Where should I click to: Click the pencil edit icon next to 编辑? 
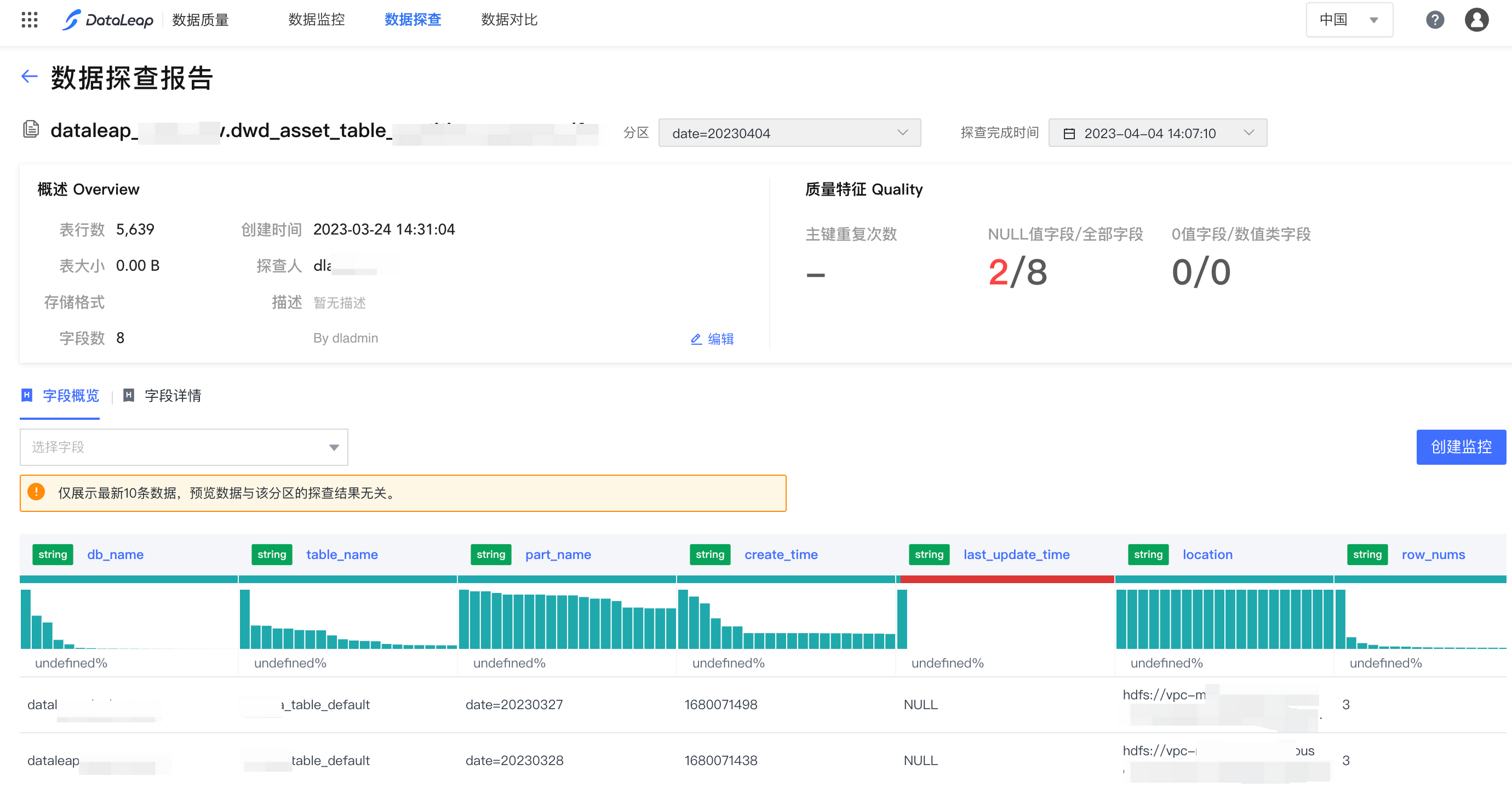[696, 339]
